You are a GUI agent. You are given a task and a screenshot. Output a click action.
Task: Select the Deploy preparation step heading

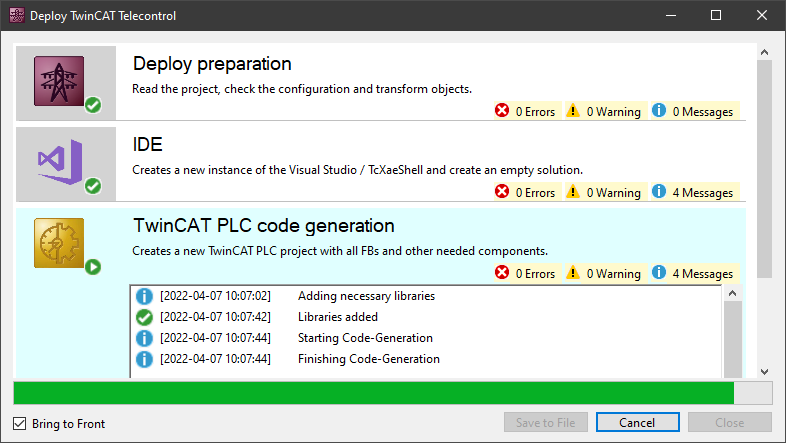click(212, 64)
